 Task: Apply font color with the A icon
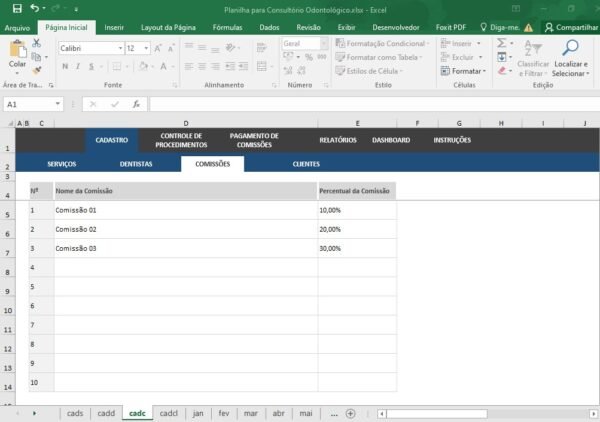pyautogui.click(x=164, y=67)
